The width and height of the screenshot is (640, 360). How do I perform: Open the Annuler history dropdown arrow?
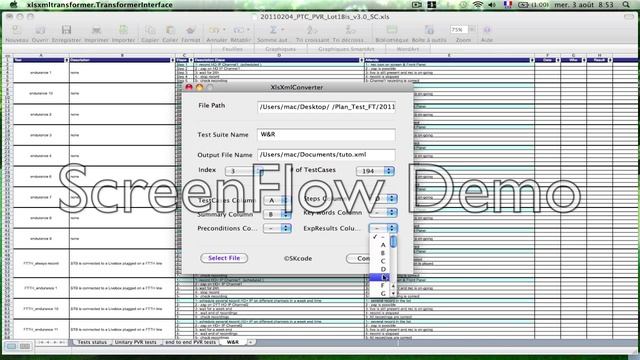pos(224,30)
